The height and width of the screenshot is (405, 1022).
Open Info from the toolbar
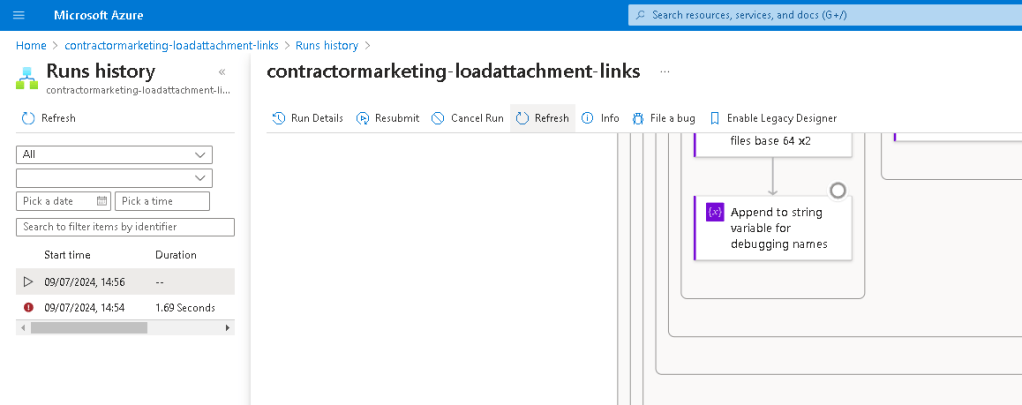point(600,118)
